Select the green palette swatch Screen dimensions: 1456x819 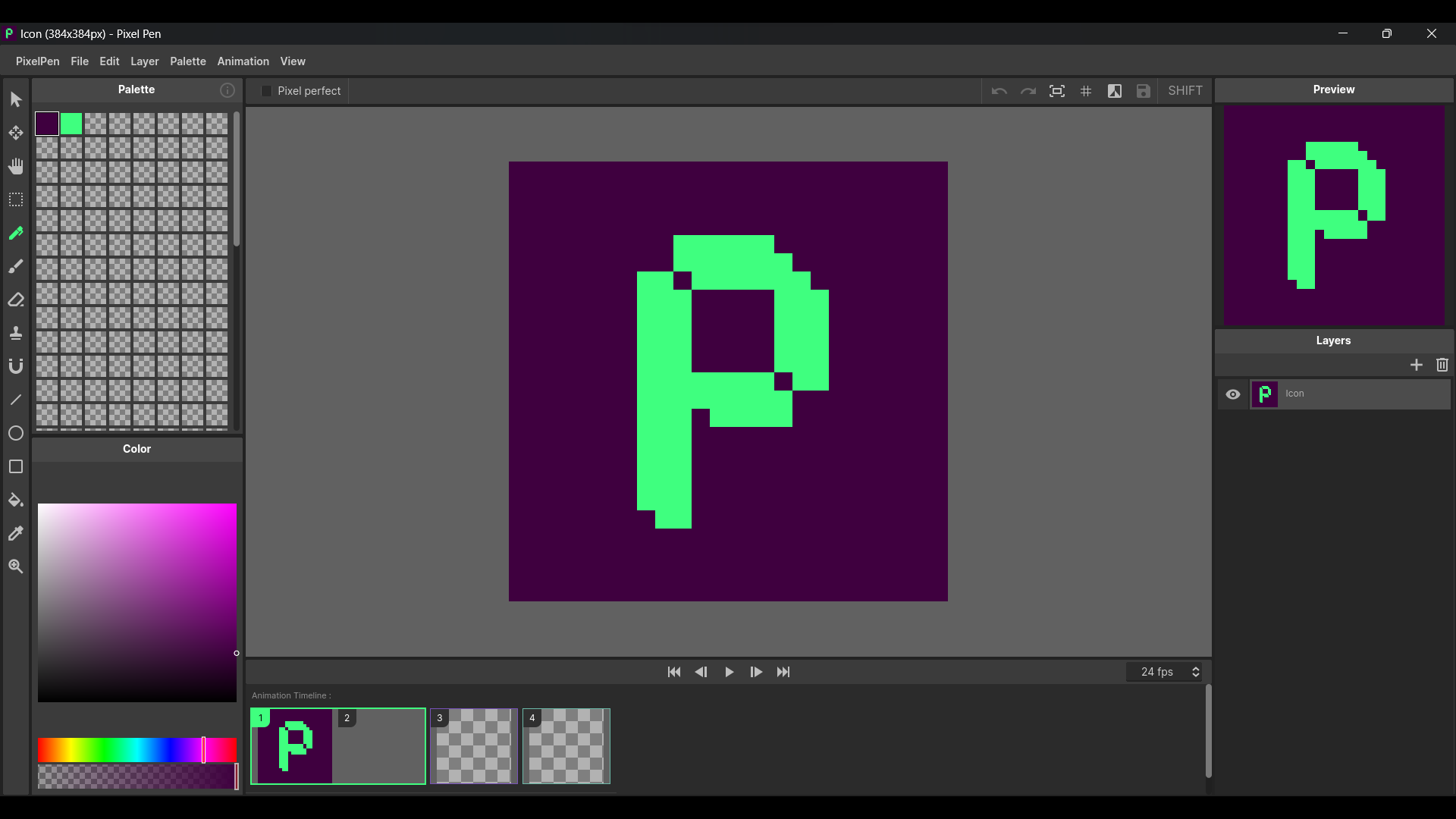pyautogui.click(x=71, y=124)
